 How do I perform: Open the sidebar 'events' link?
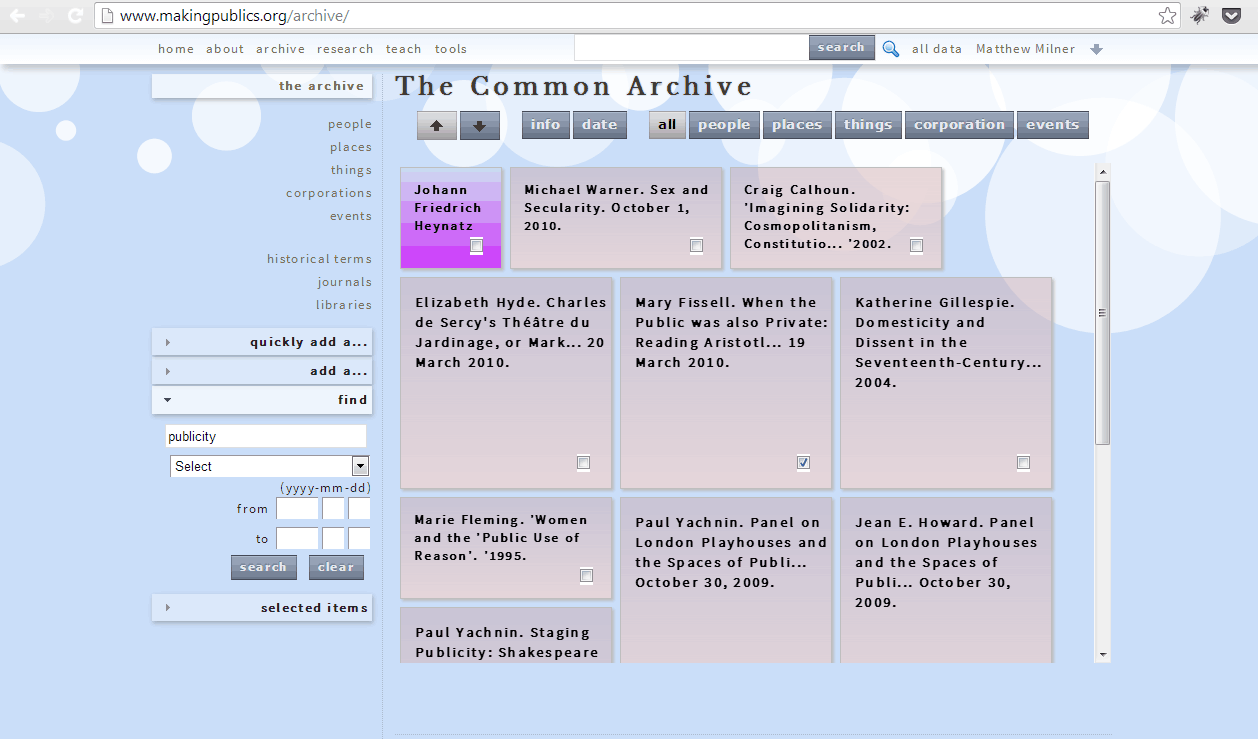point(351,216)
